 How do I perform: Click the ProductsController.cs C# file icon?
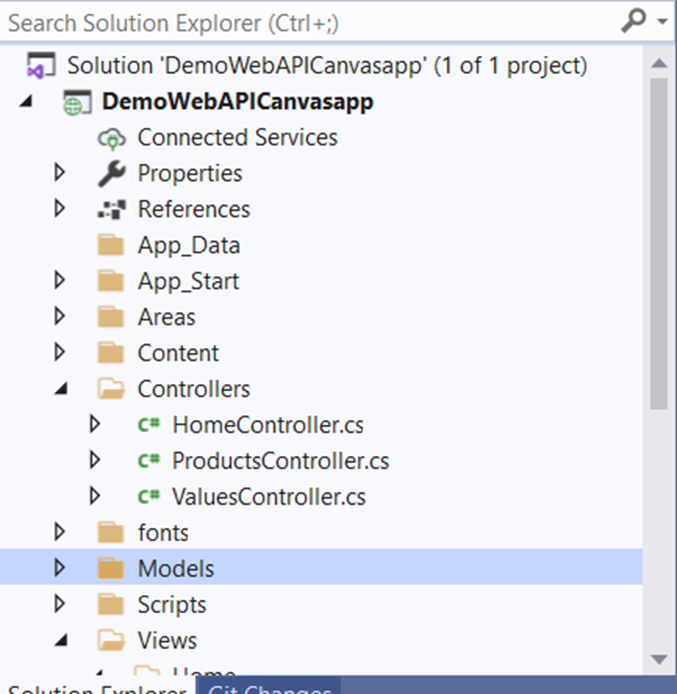[x=149, y=461]
